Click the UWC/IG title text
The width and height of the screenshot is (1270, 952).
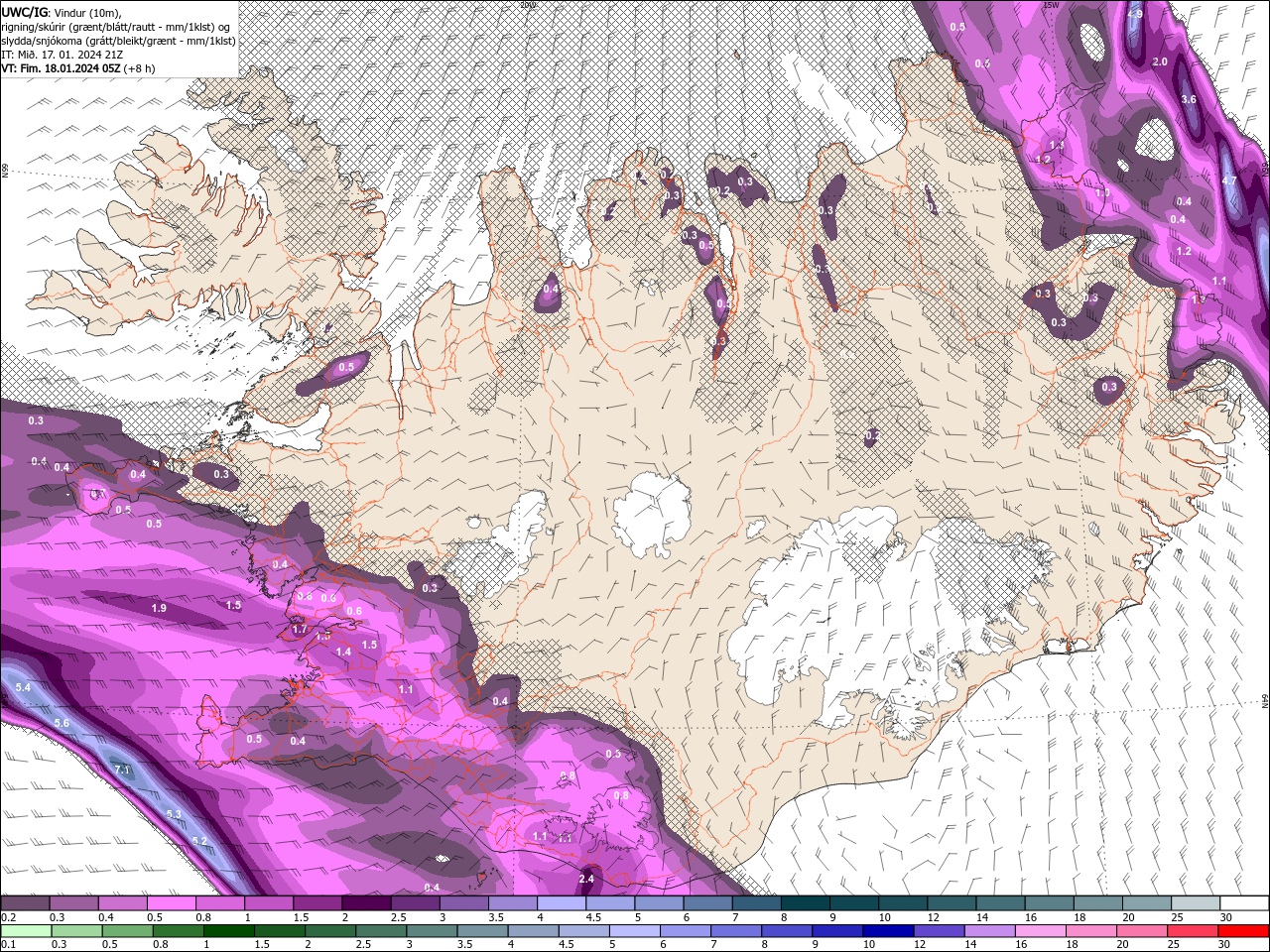tap(24, 11)
